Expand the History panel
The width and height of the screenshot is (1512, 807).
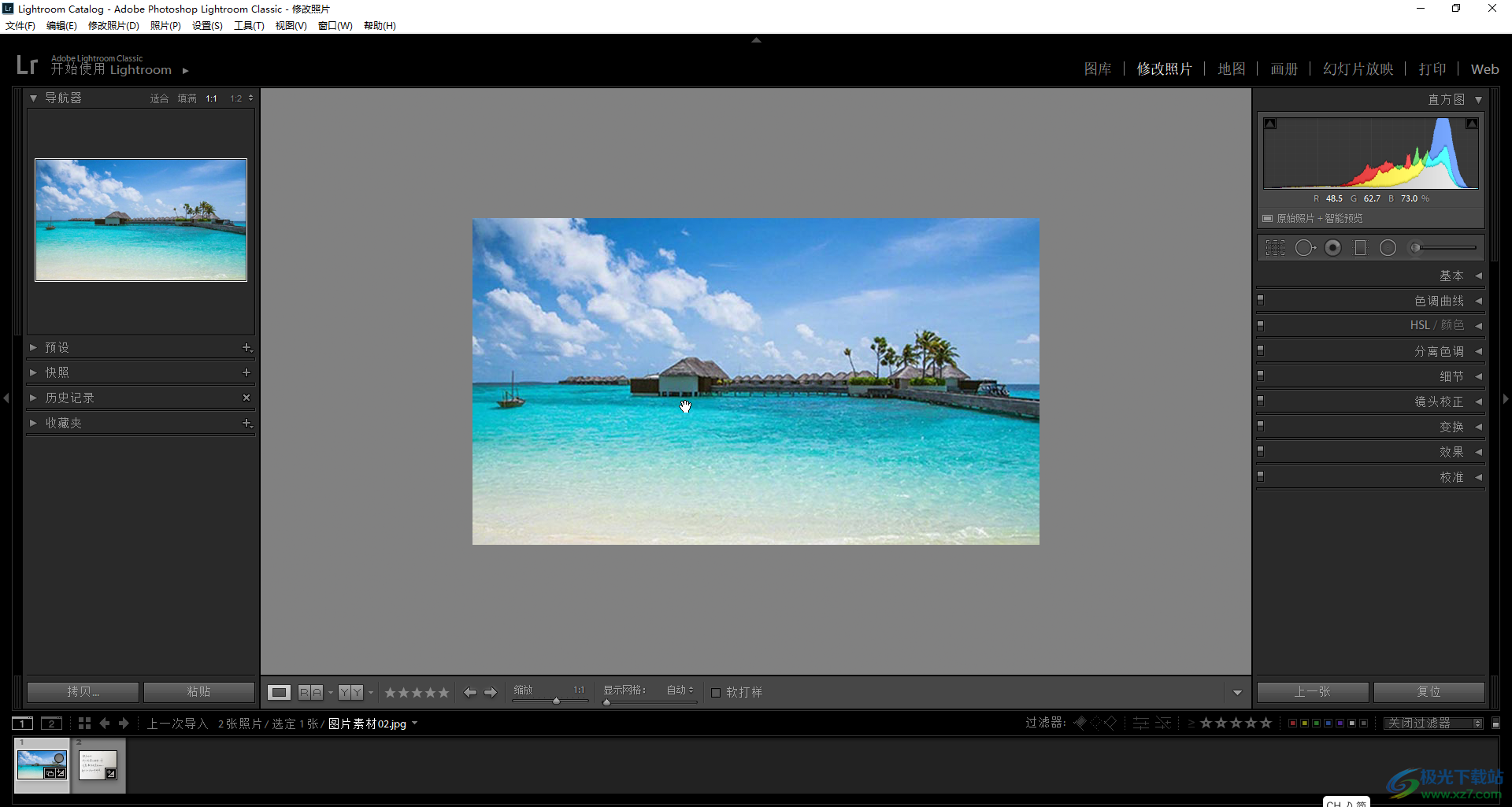click(33, 398)
